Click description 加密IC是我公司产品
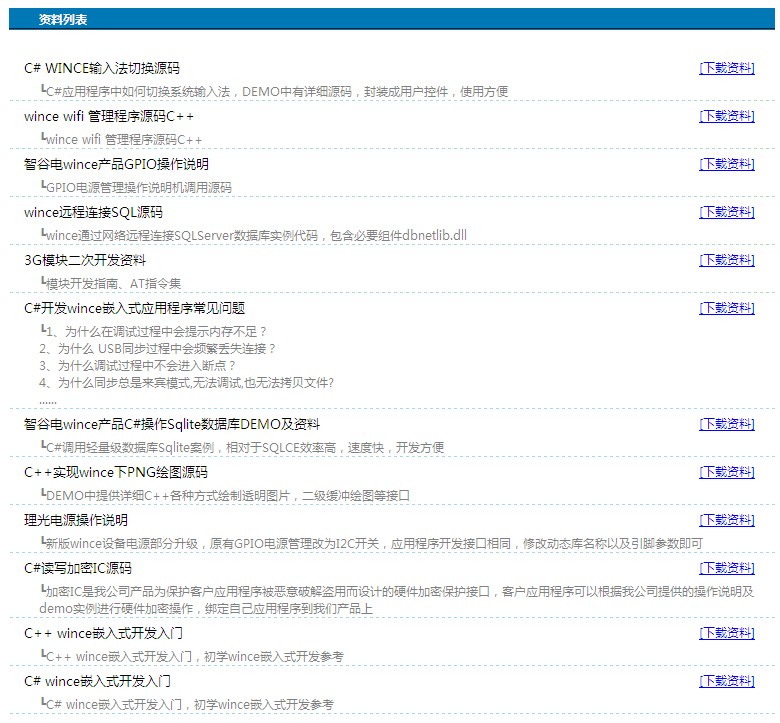Screen dimensions: 780x723 tap(396, 592)
